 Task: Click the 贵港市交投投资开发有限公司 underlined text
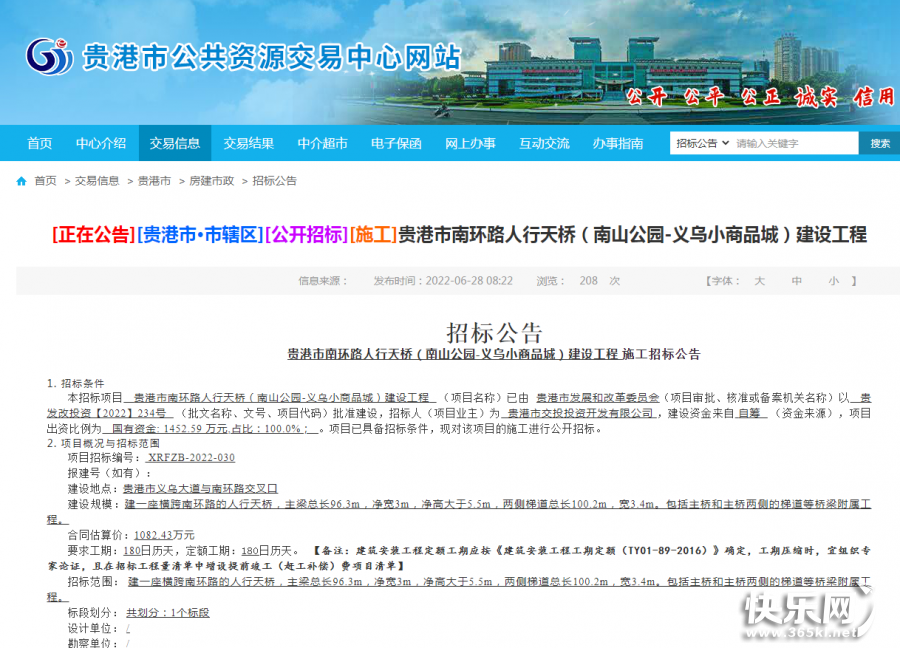(x=578, y=413)
